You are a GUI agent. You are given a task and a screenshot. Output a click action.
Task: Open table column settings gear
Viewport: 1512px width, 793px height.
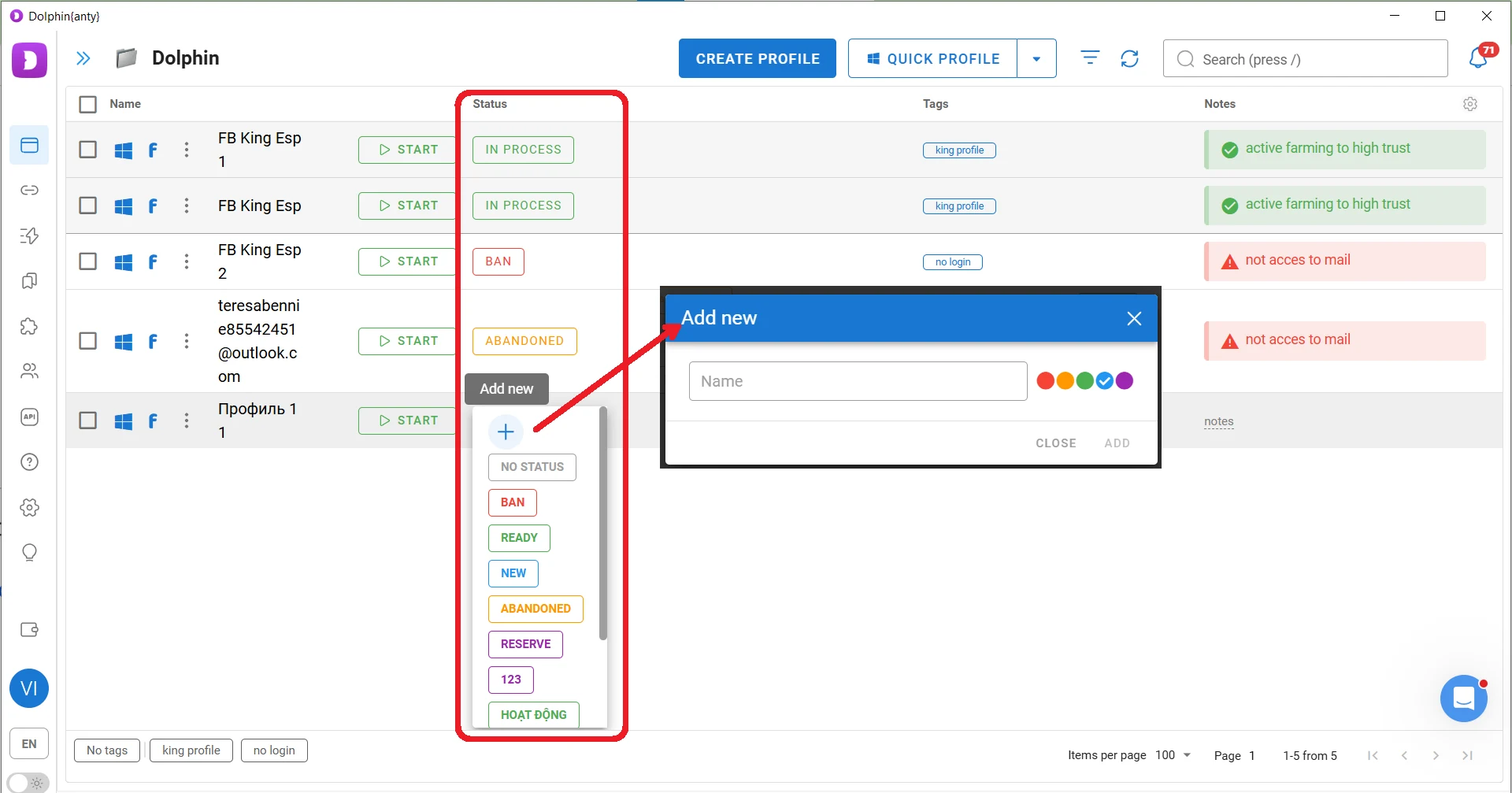(1470, 104)
